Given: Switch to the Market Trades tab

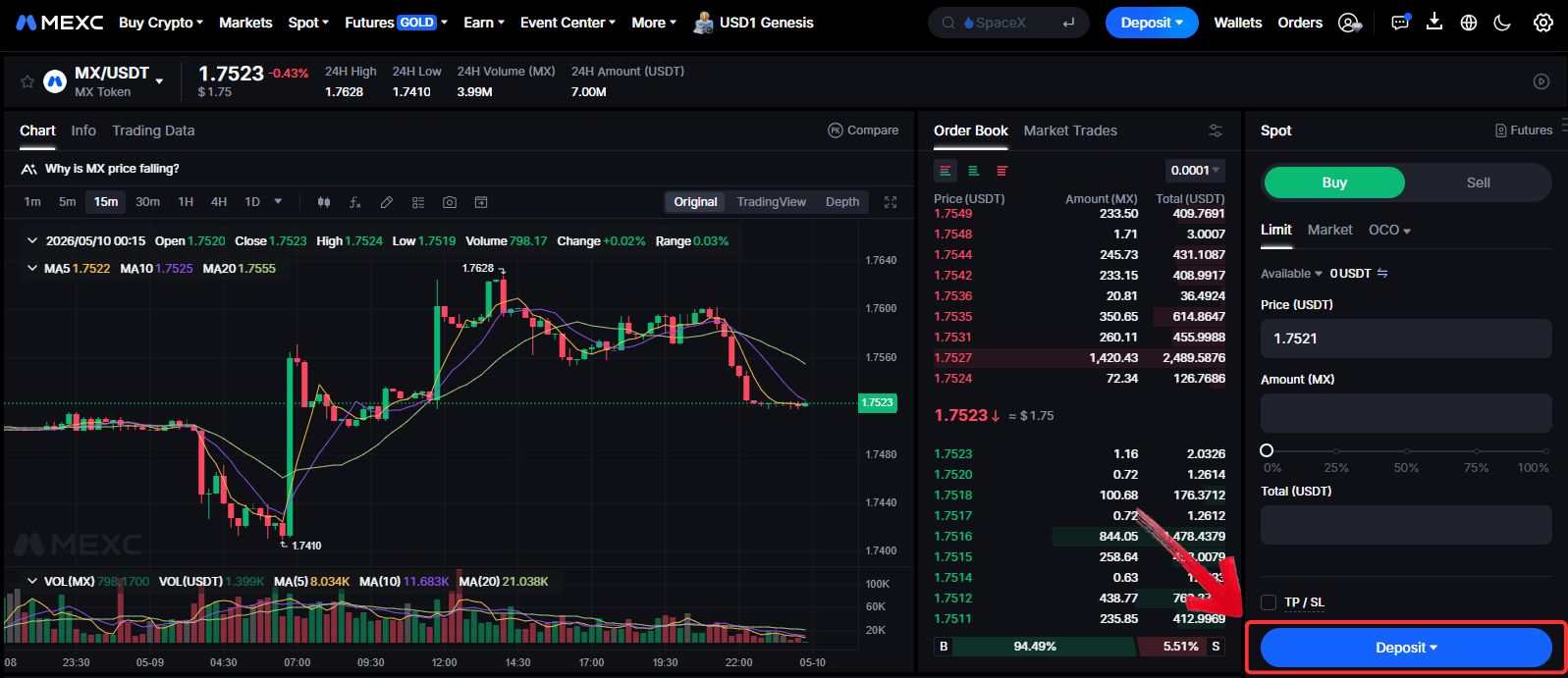Looking at the screenshot, I should tap(1070, 130).
